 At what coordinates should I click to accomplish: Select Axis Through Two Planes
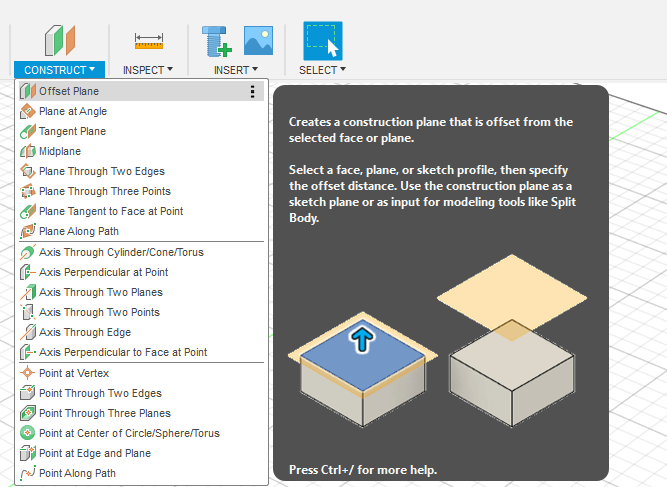point(100,292)
